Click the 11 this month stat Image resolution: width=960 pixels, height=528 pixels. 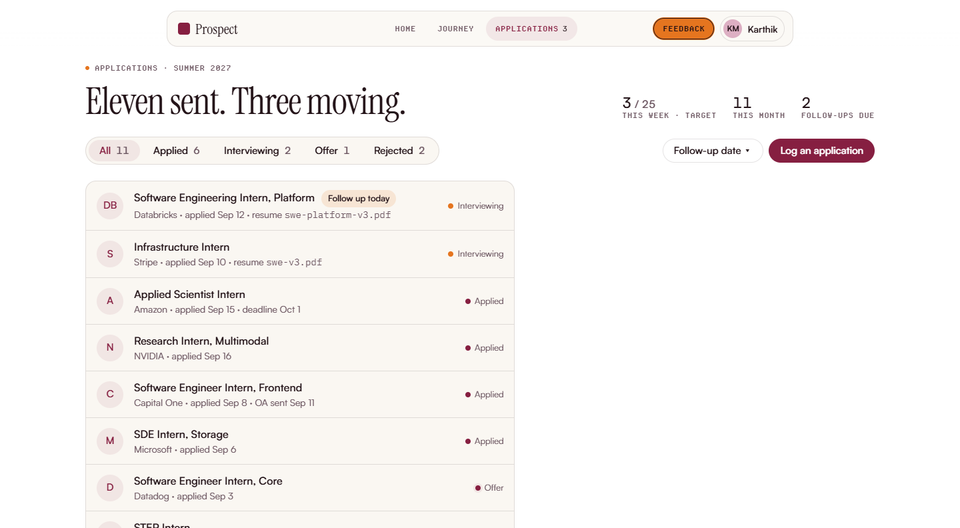[759, 107]
